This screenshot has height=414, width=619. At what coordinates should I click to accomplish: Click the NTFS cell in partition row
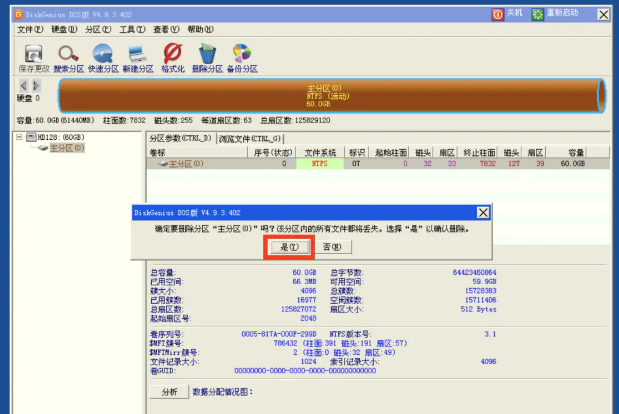click(x=320, y=163)
